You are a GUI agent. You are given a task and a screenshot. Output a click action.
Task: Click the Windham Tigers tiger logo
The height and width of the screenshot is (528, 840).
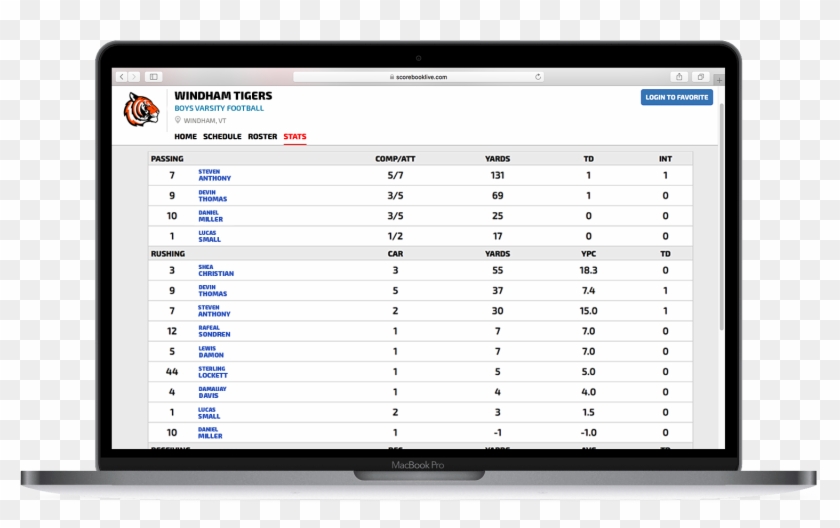pyautogui.click(x=141, y=109)
